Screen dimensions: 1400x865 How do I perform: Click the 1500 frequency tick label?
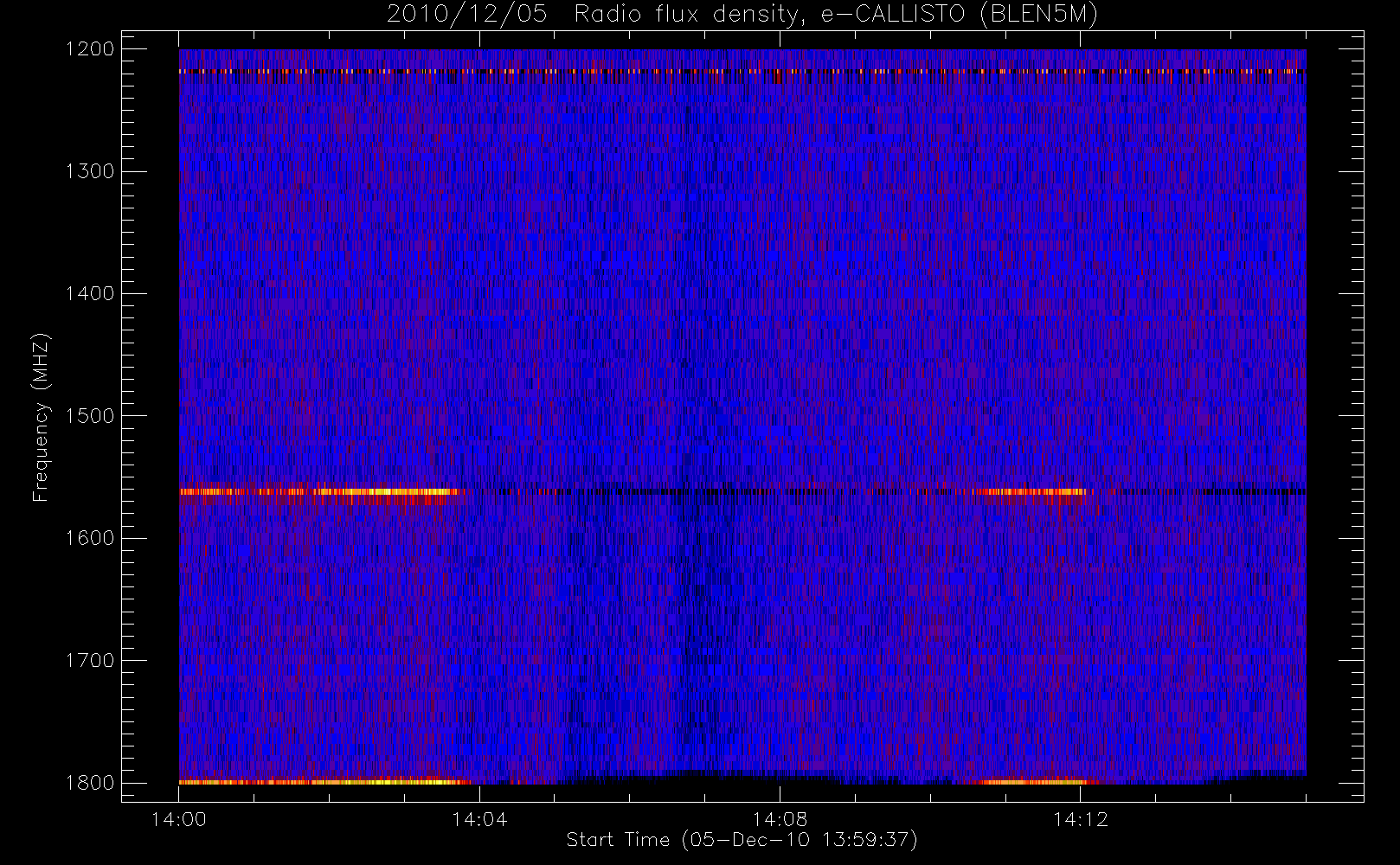click(90, 416)
